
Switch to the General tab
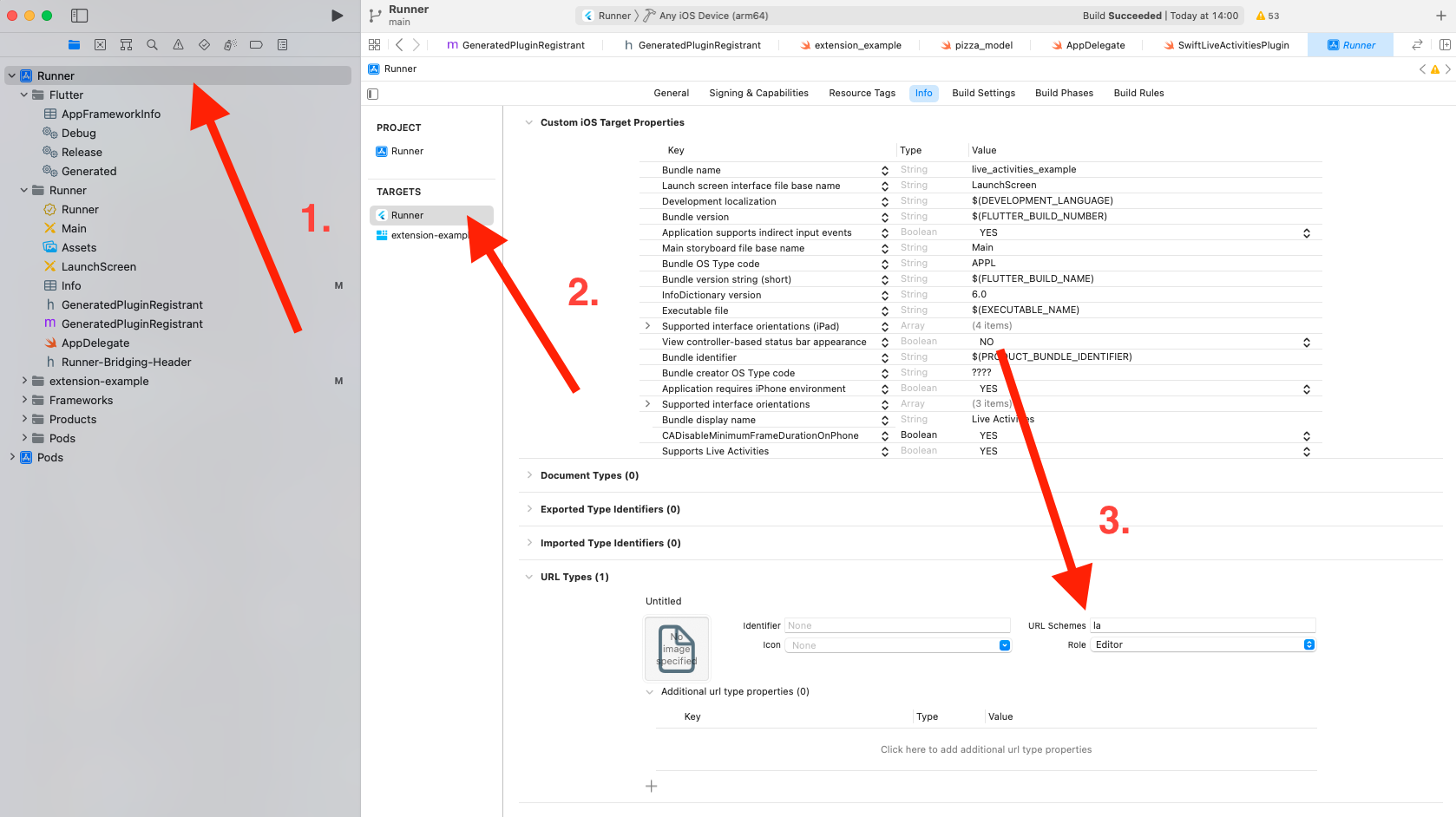pos(672,94)
